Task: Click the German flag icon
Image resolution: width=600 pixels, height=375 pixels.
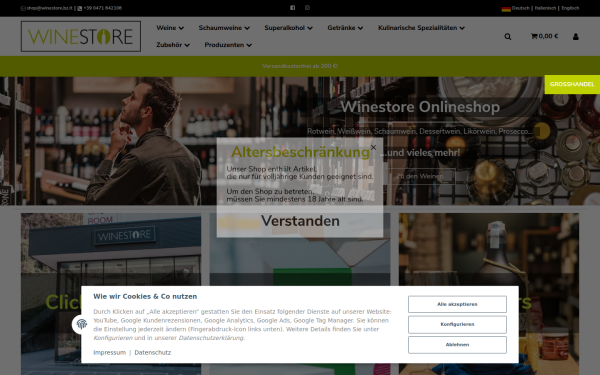Action: (x=506, y=8)
